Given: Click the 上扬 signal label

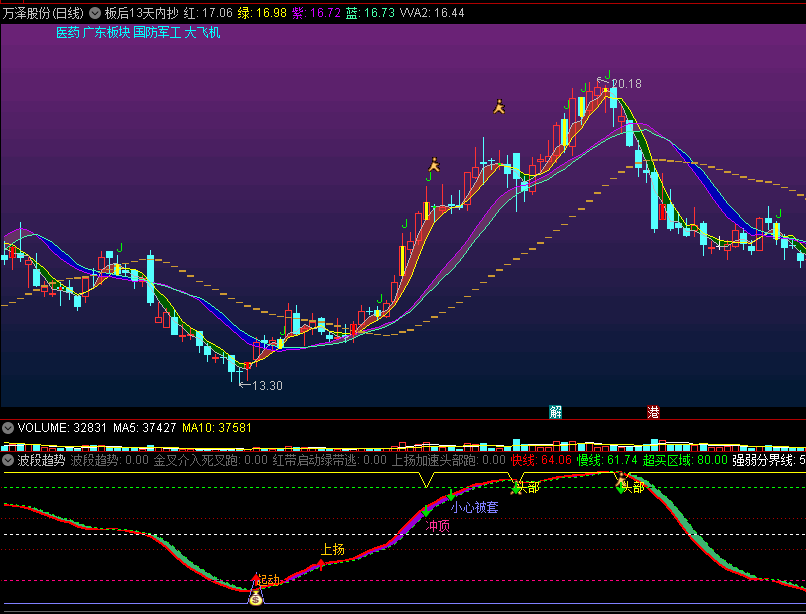Looking at the screenshot, I should (333, 549).
